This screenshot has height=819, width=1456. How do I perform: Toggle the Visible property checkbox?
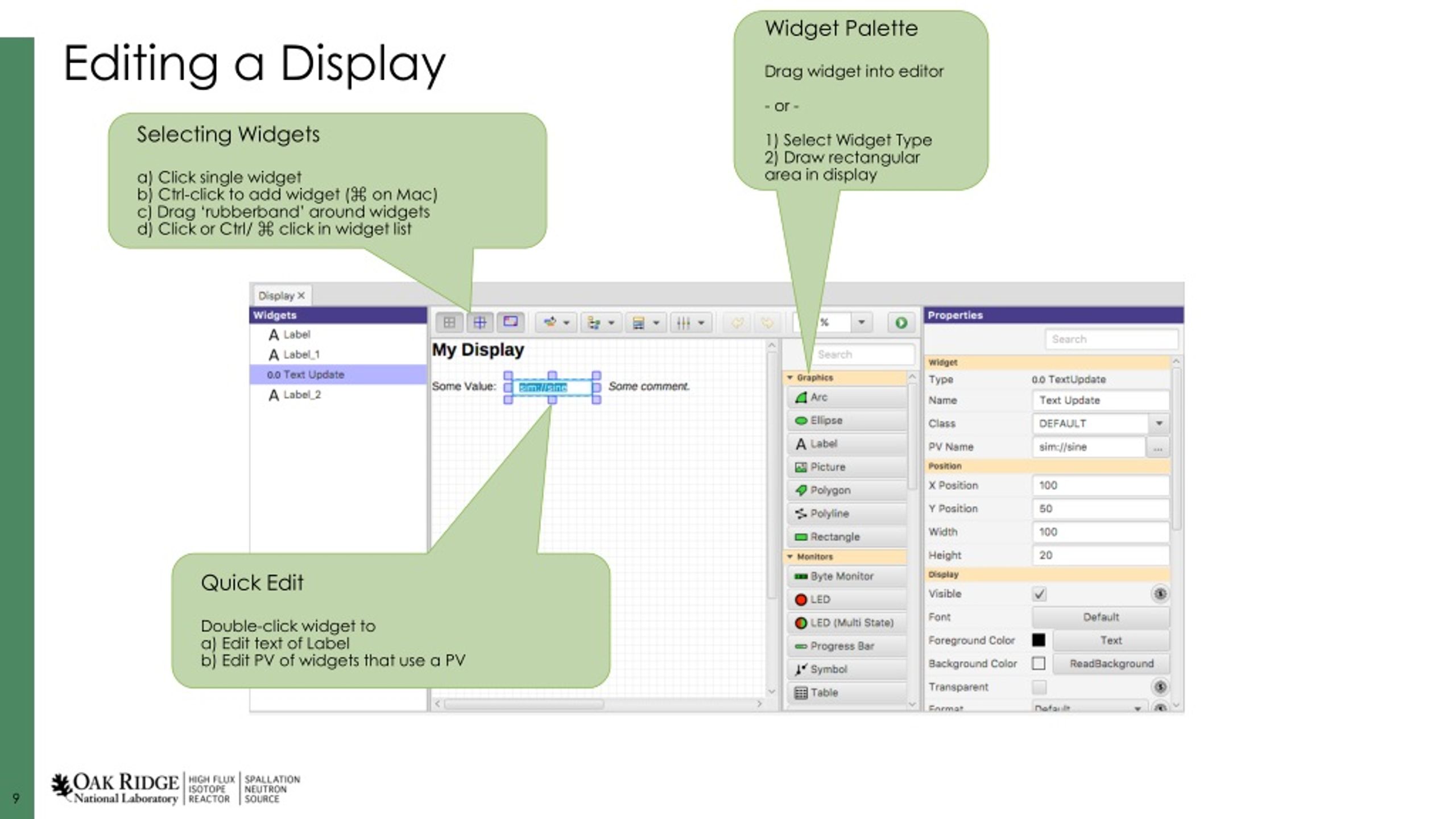(1039, 594)
